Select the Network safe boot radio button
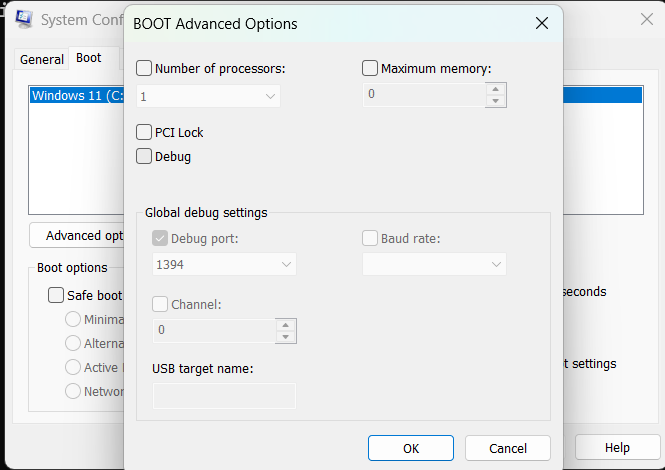This screenshot has height=470, width=665. pos(73,391)
